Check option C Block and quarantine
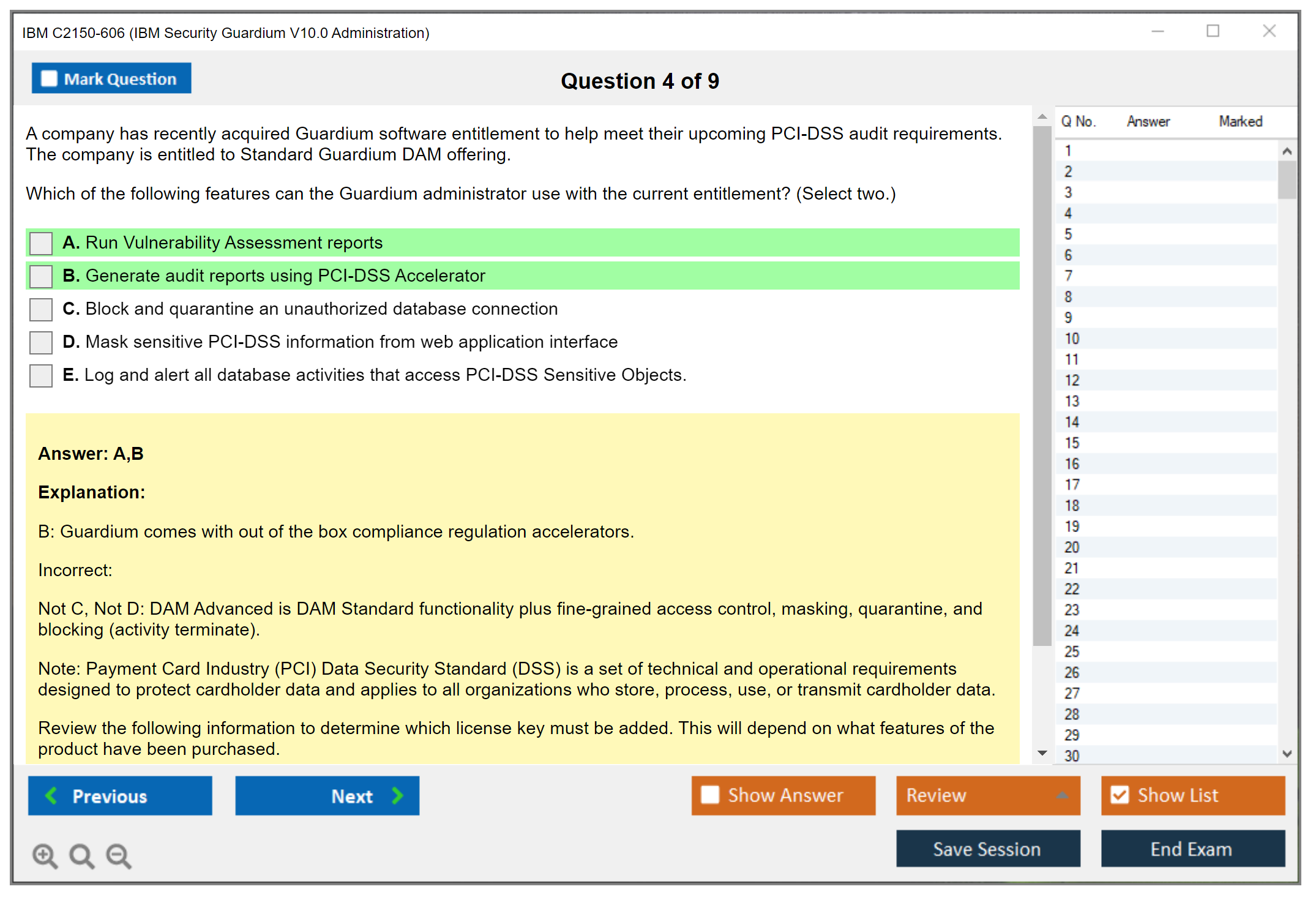The width and height of the screenshot is (1316, 900). (41, 309)
